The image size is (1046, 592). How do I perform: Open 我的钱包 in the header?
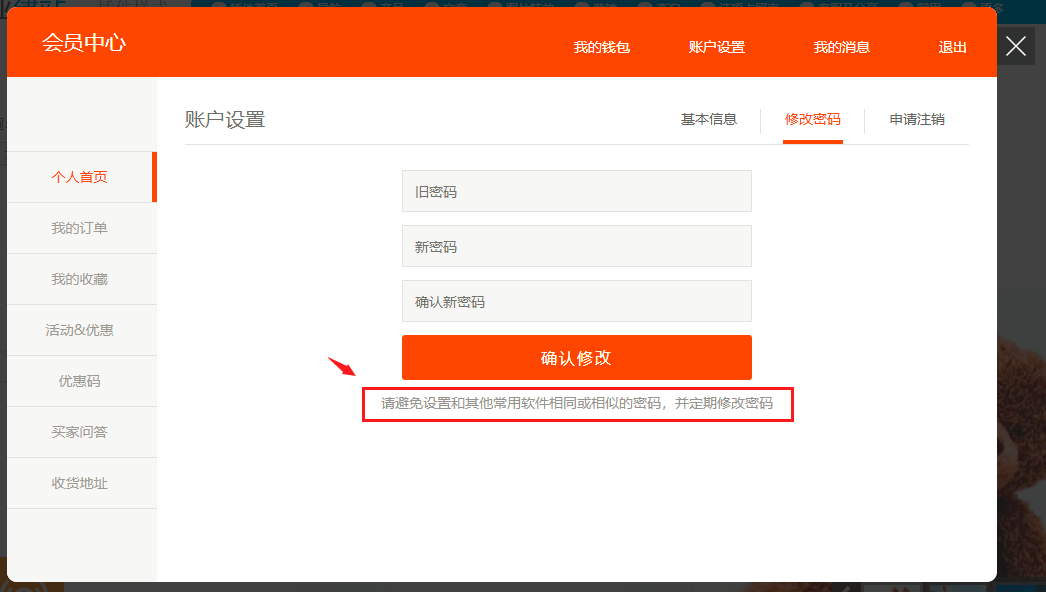(x=601, y=47)
